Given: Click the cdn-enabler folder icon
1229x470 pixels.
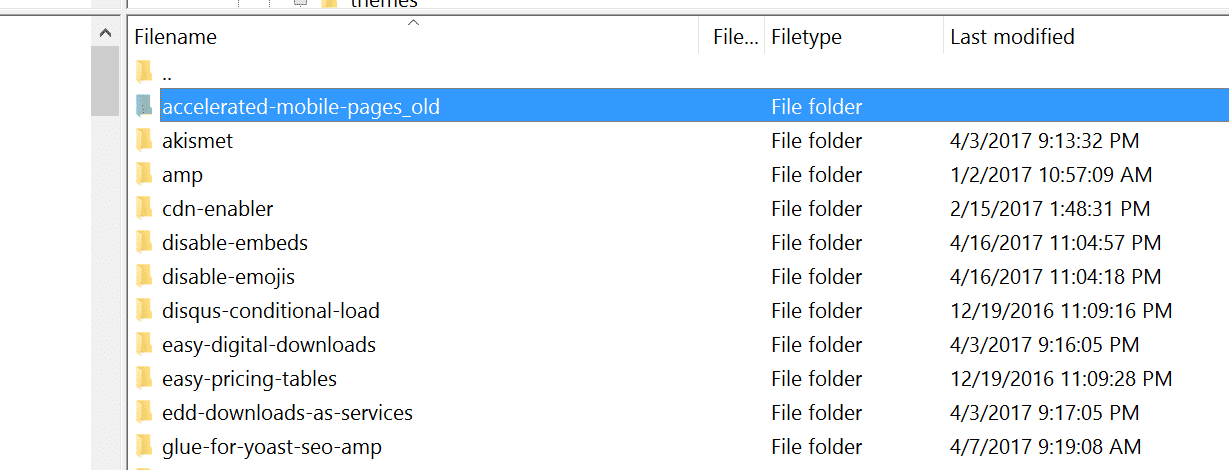Looking at the screenshot, I should click(x=144, y=209).
